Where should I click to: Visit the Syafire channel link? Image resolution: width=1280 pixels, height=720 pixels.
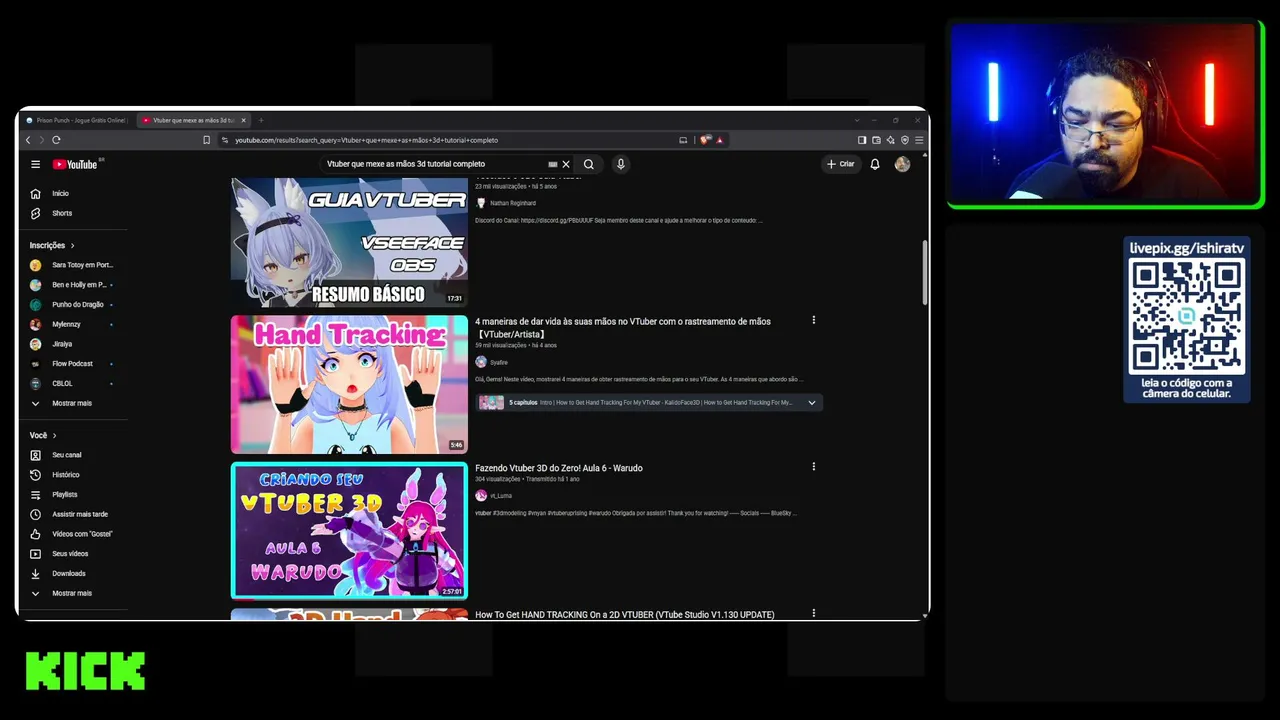coord(499,362)
